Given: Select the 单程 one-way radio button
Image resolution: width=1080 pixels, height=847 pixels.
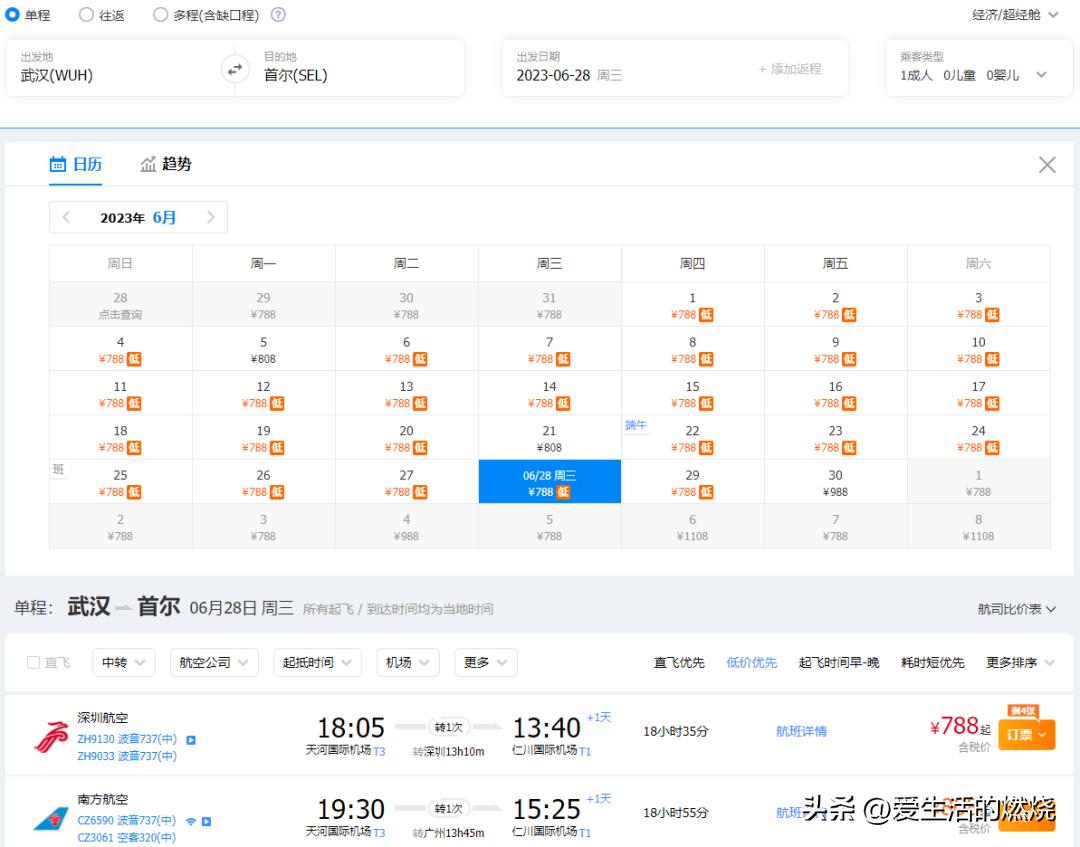Looking at the screenshot, I should tap(13, 14).
